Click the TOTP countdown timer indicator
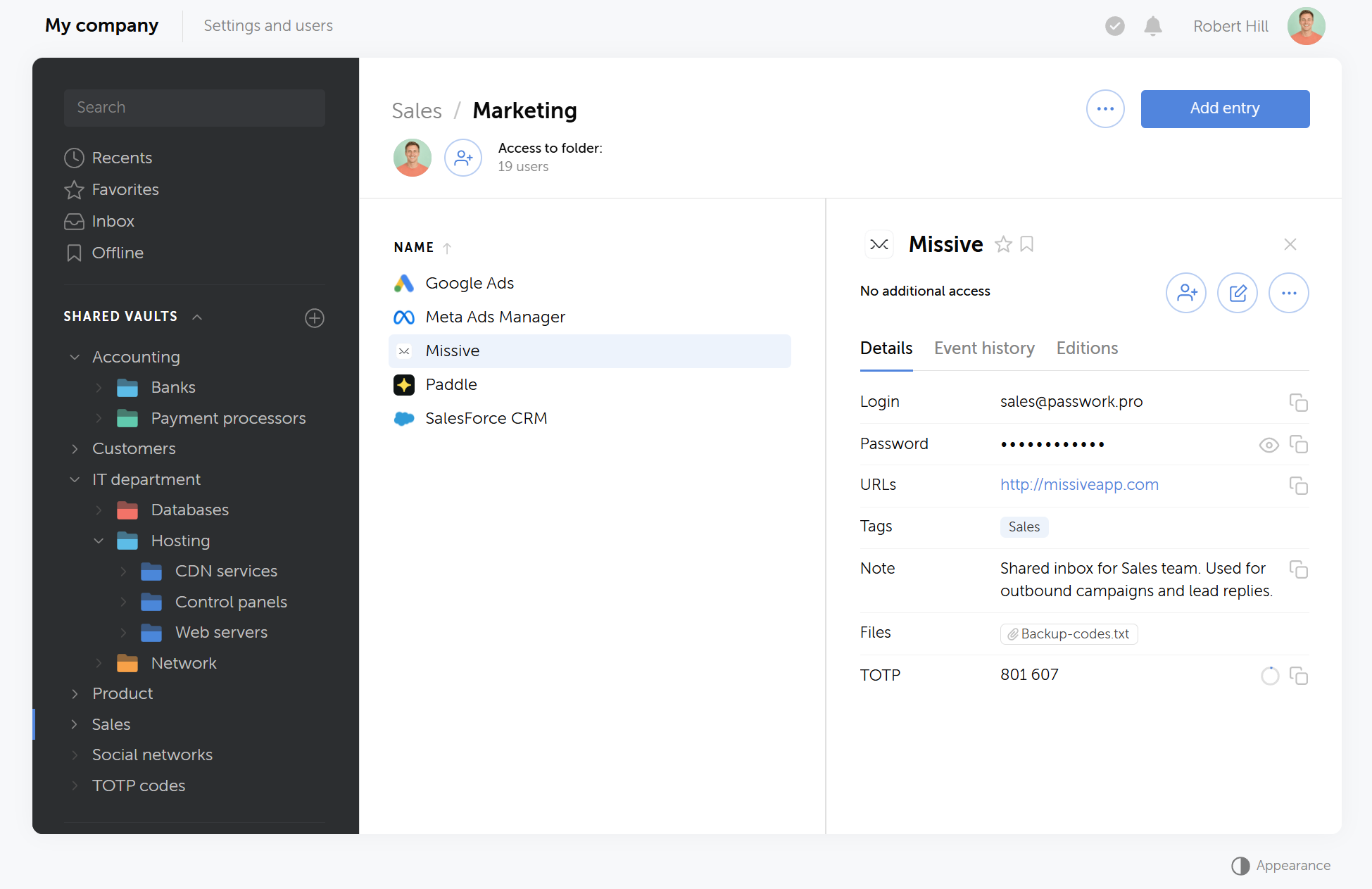Image resolution: width=1372 pixels, height=889 pixels. [1270, 676]
